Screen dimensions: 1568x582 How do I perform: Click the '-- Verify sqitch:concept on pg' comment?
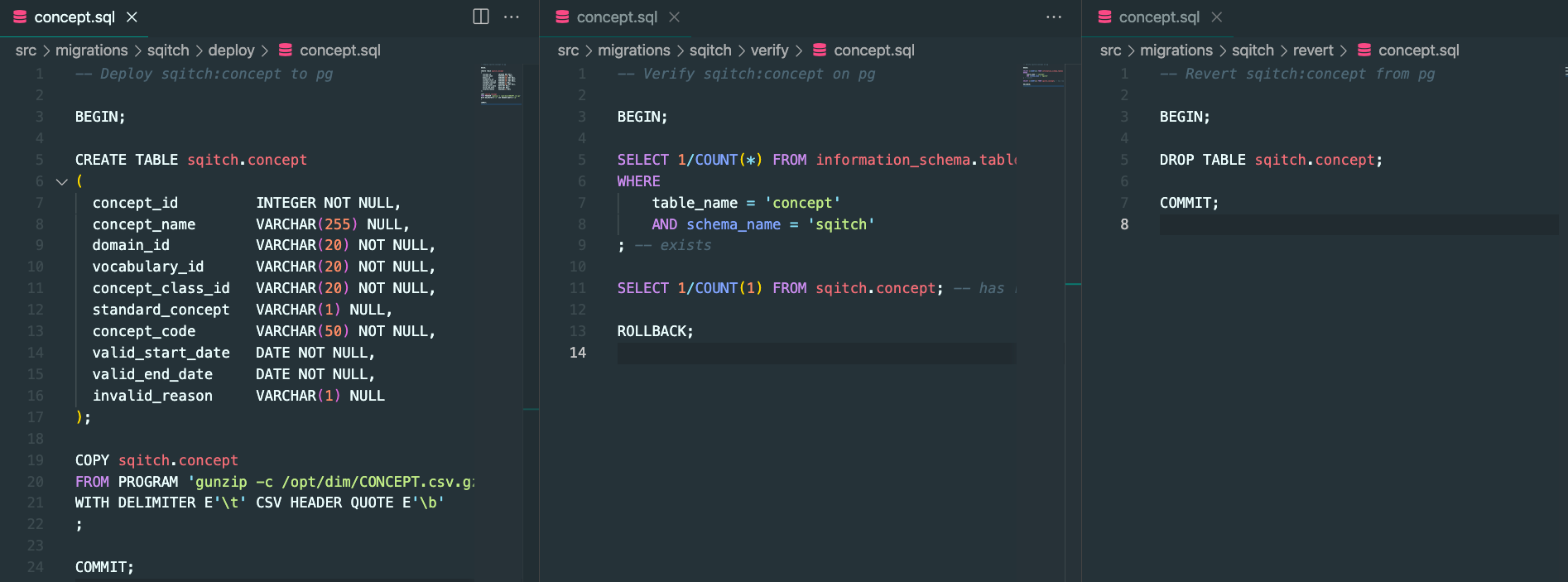click(x=747, y=74)
